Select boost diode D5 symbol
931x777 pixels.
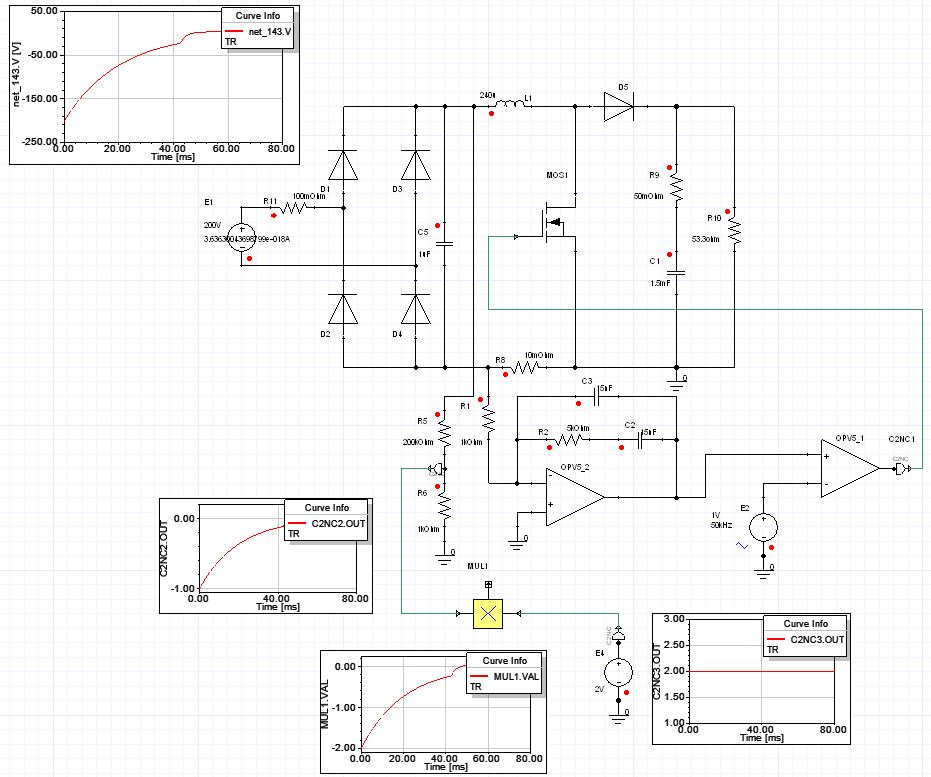click(x=619, y=107)
